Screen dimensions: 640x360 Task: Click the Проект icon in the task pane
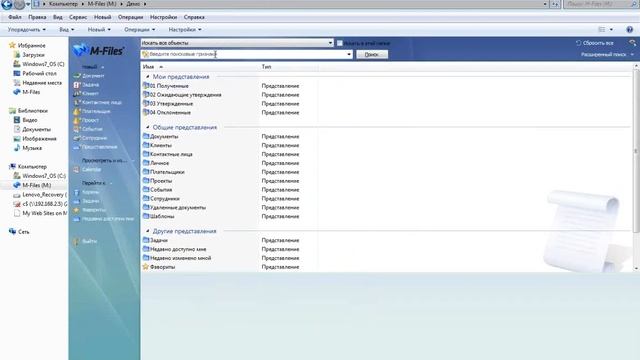pos(77,120)
